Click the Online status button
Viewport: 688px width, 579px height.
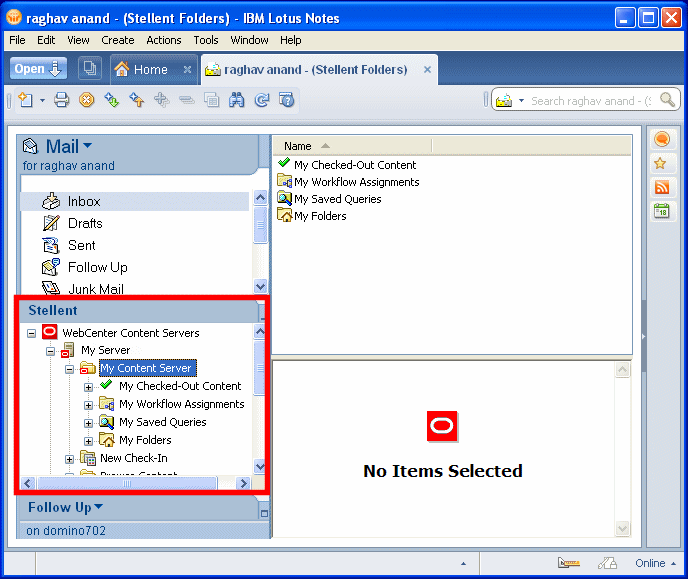coord(655,563)
